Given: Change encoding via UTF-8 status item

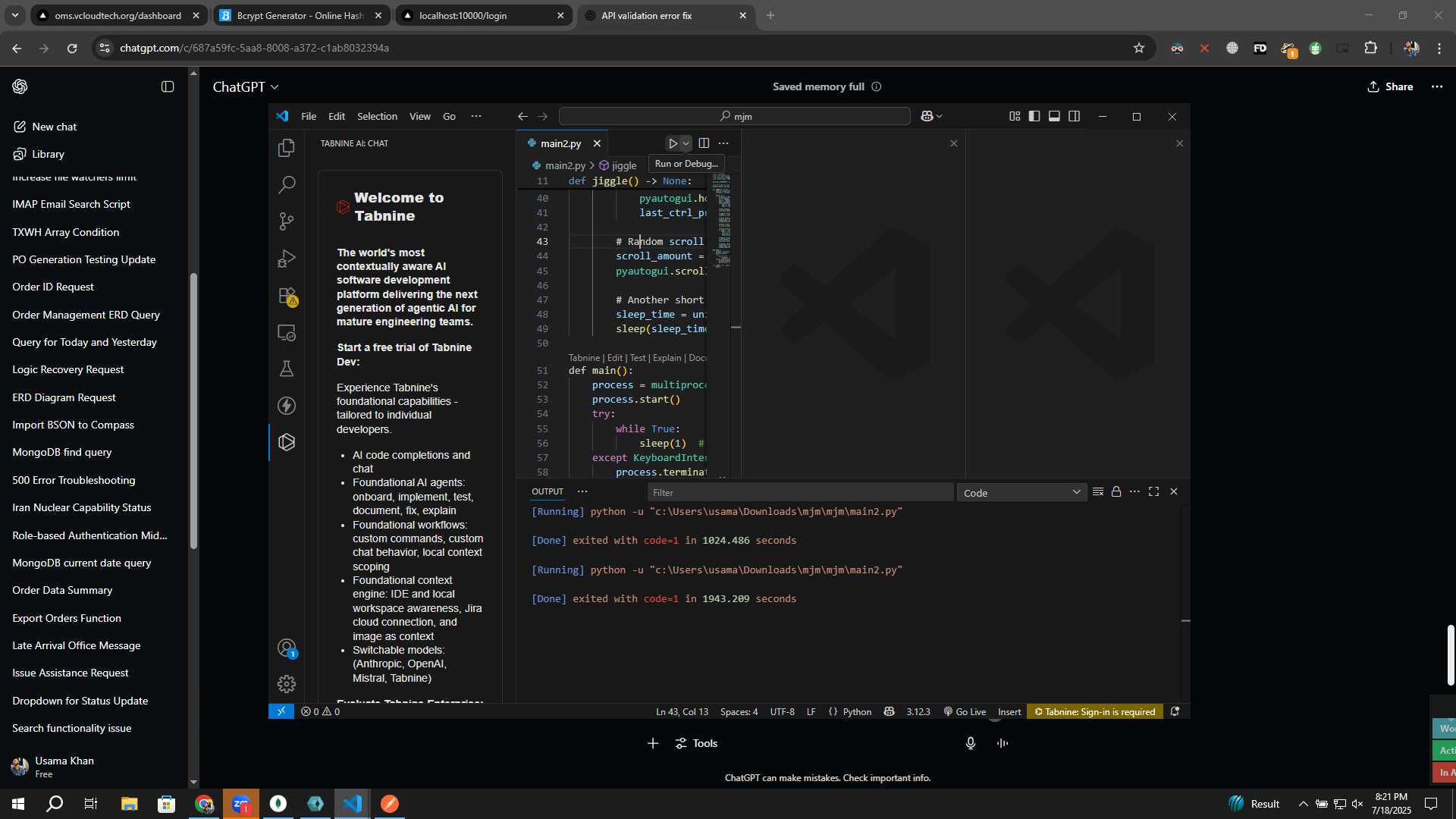Looking at the screenshot, I should click(782, 711).
